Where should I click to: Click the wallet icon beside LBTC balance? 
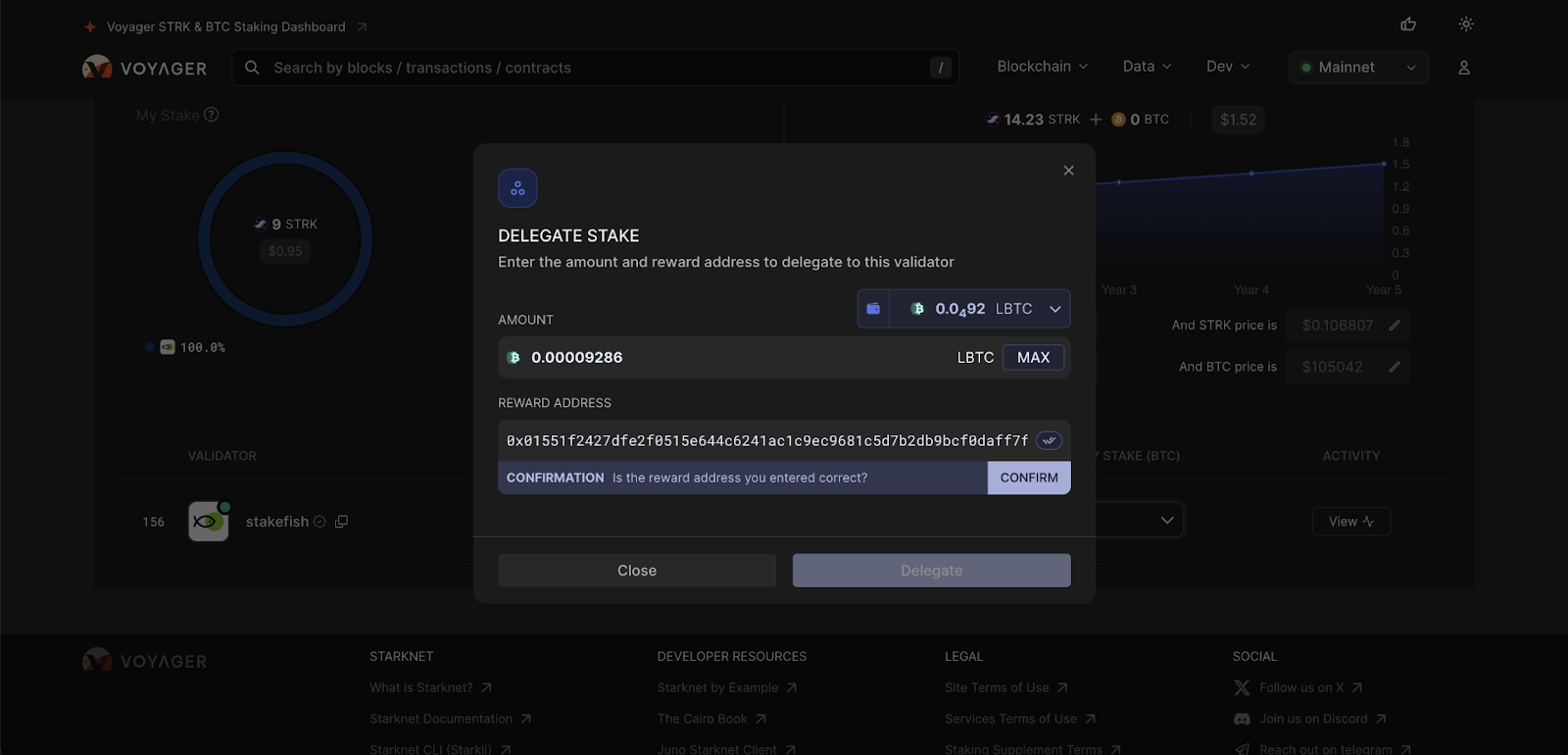point(873,309)
